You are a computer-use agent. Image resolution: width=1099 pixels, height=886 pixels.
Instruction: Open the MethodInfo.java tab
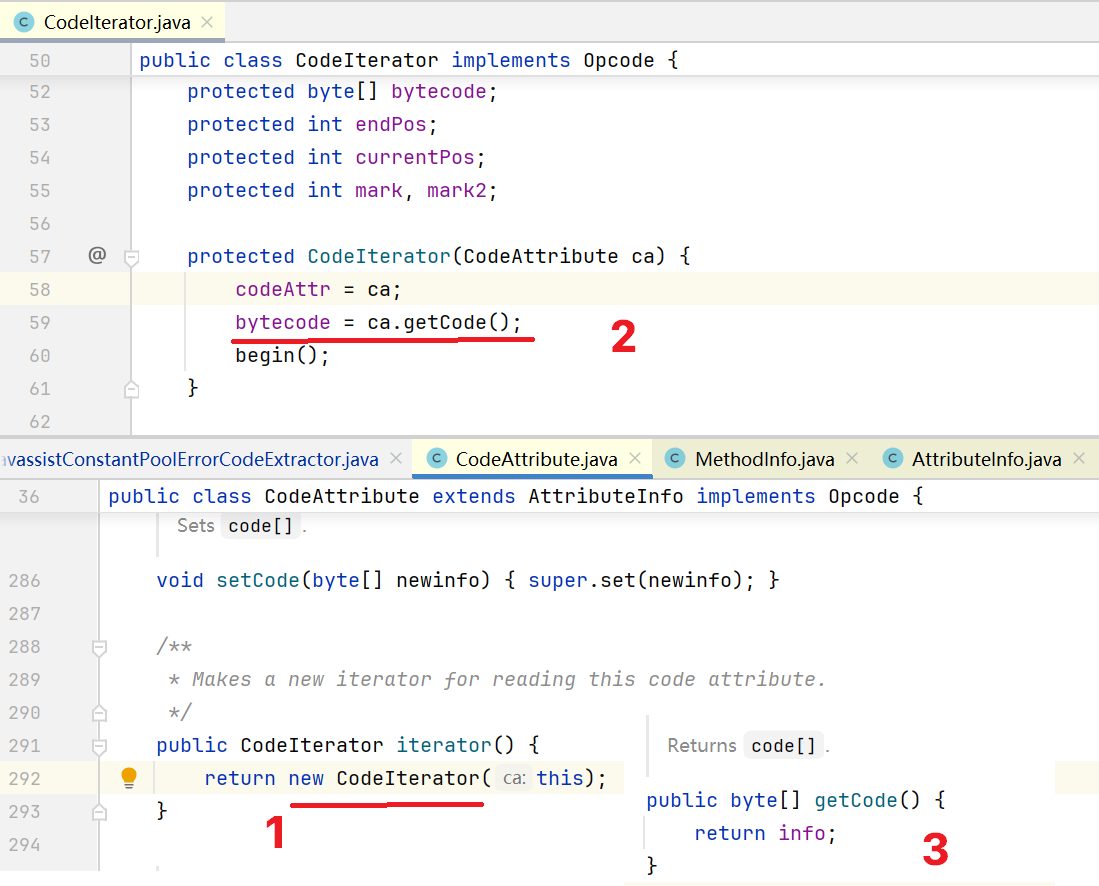pyautogui.click(x=764, y=459)
